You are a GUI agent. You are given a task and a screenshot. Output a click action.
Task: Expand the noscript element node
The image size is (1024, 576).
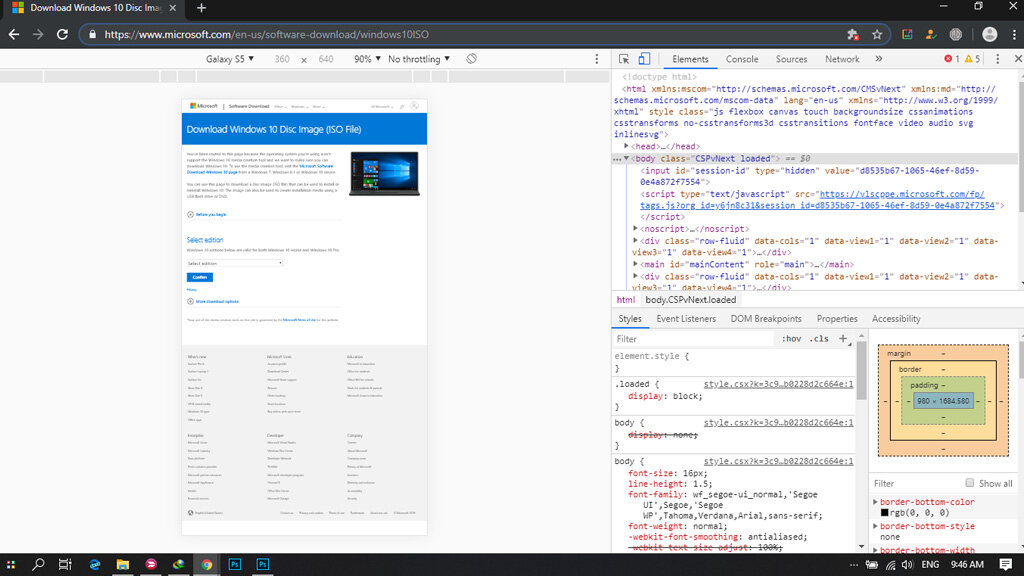tap(635, 229)
